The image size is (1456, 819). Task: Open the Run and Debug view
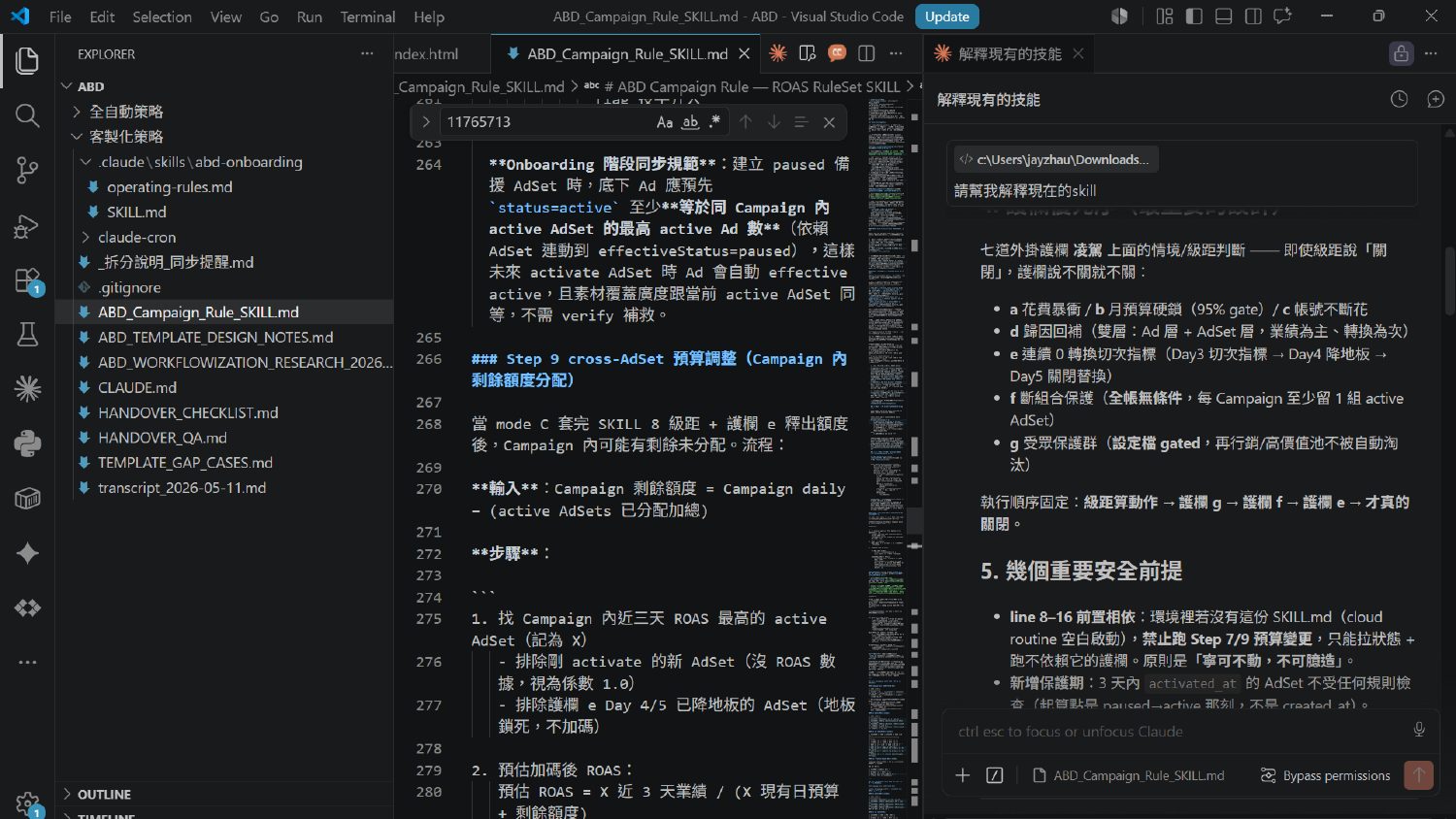click(27, 226)
